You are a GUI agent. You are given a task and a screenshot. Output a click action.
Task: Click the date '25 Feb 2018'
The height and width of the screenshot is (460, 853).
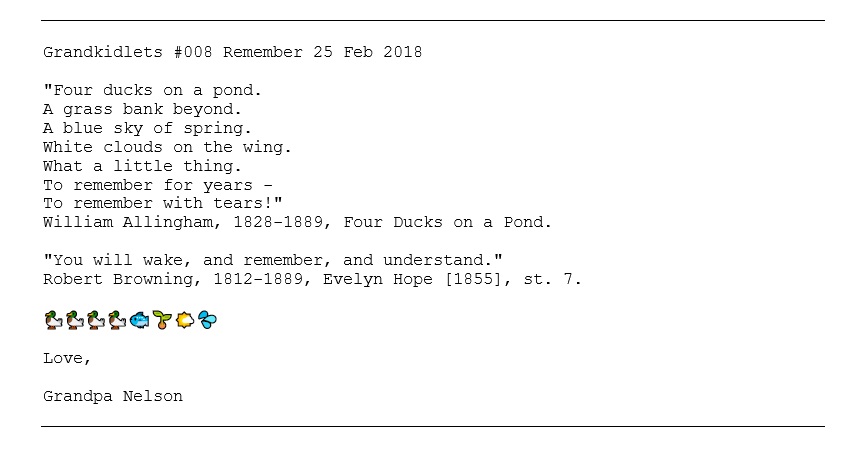368,52
